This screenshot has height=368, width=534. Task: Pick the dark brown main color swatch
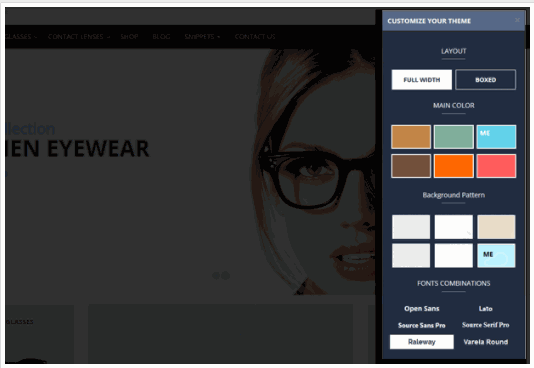pyautogui.click(x=411, y=166)
